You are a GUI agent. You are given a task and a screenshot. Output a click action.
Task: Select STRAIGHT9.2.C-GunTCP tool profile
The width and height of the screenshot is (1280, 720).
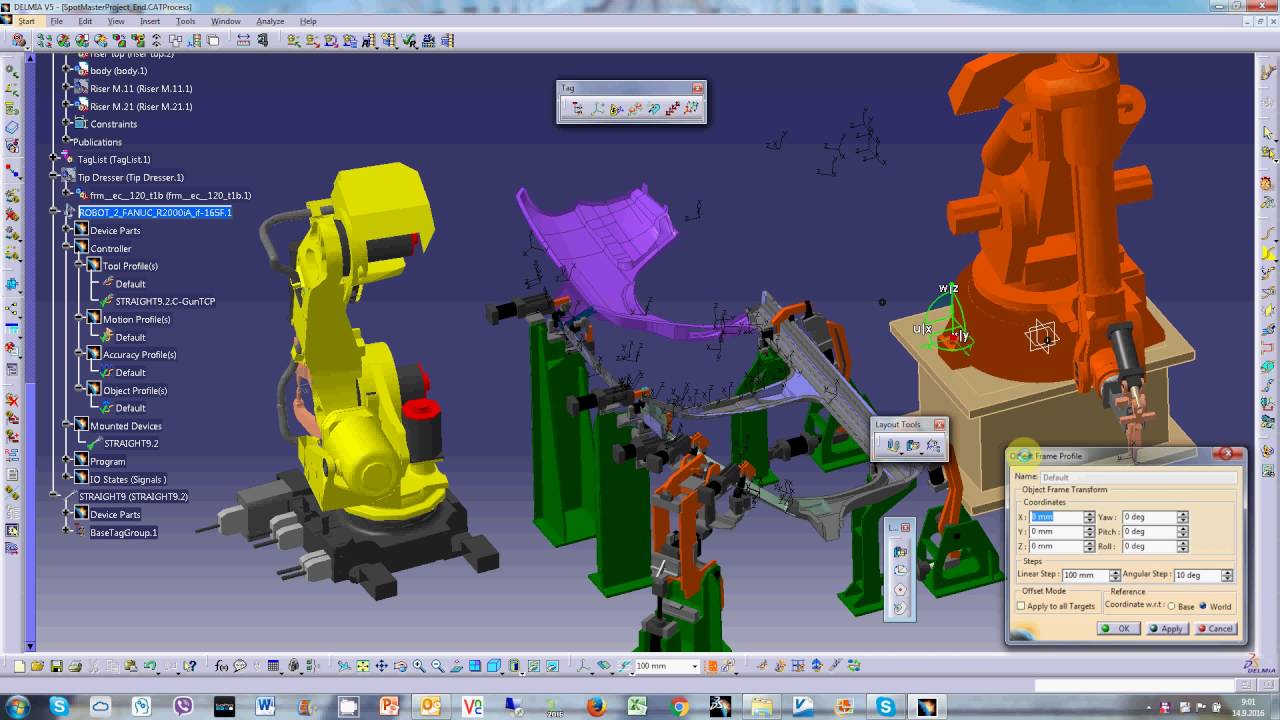pos(165,301)
